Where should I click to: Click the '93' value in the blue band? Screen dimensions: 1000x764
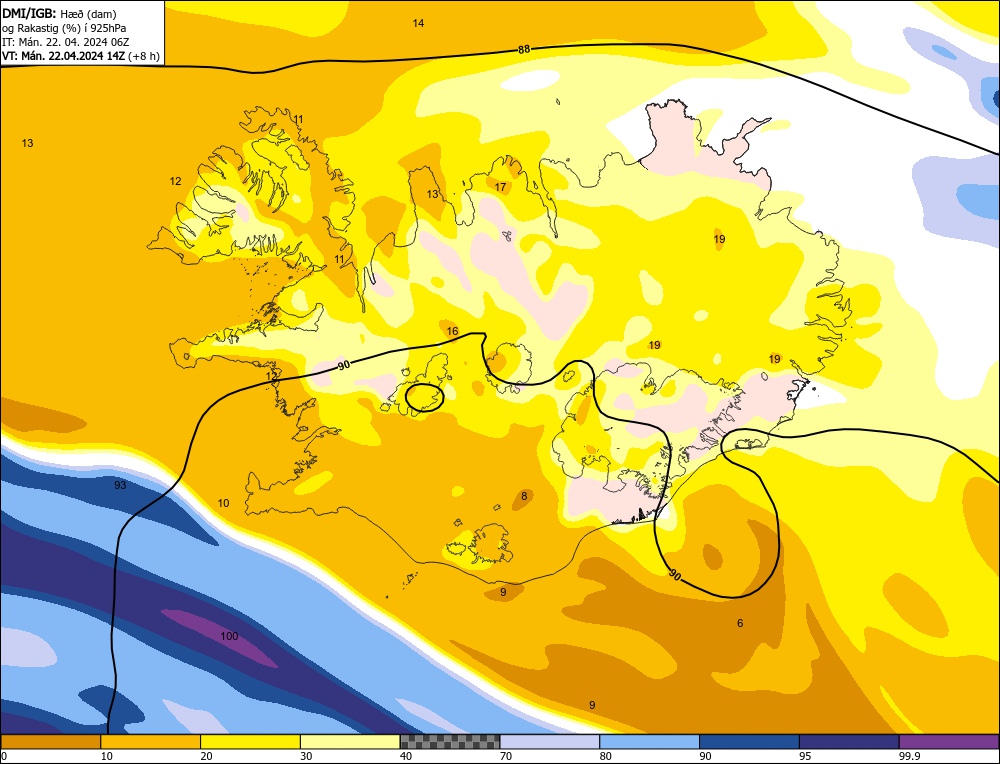pyautogui.click(x=120, y=485)
